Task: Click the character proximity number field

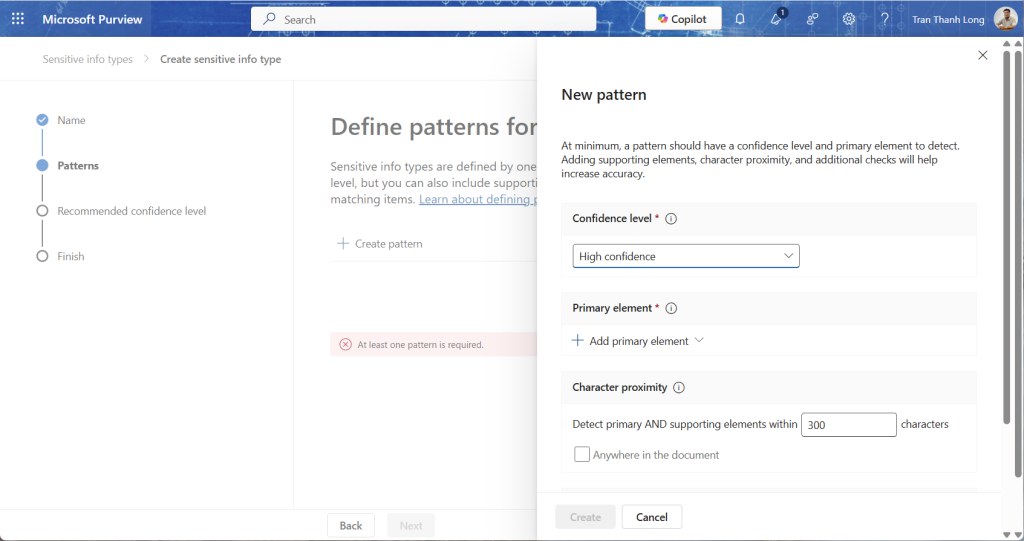Action: tap(848, 425)
